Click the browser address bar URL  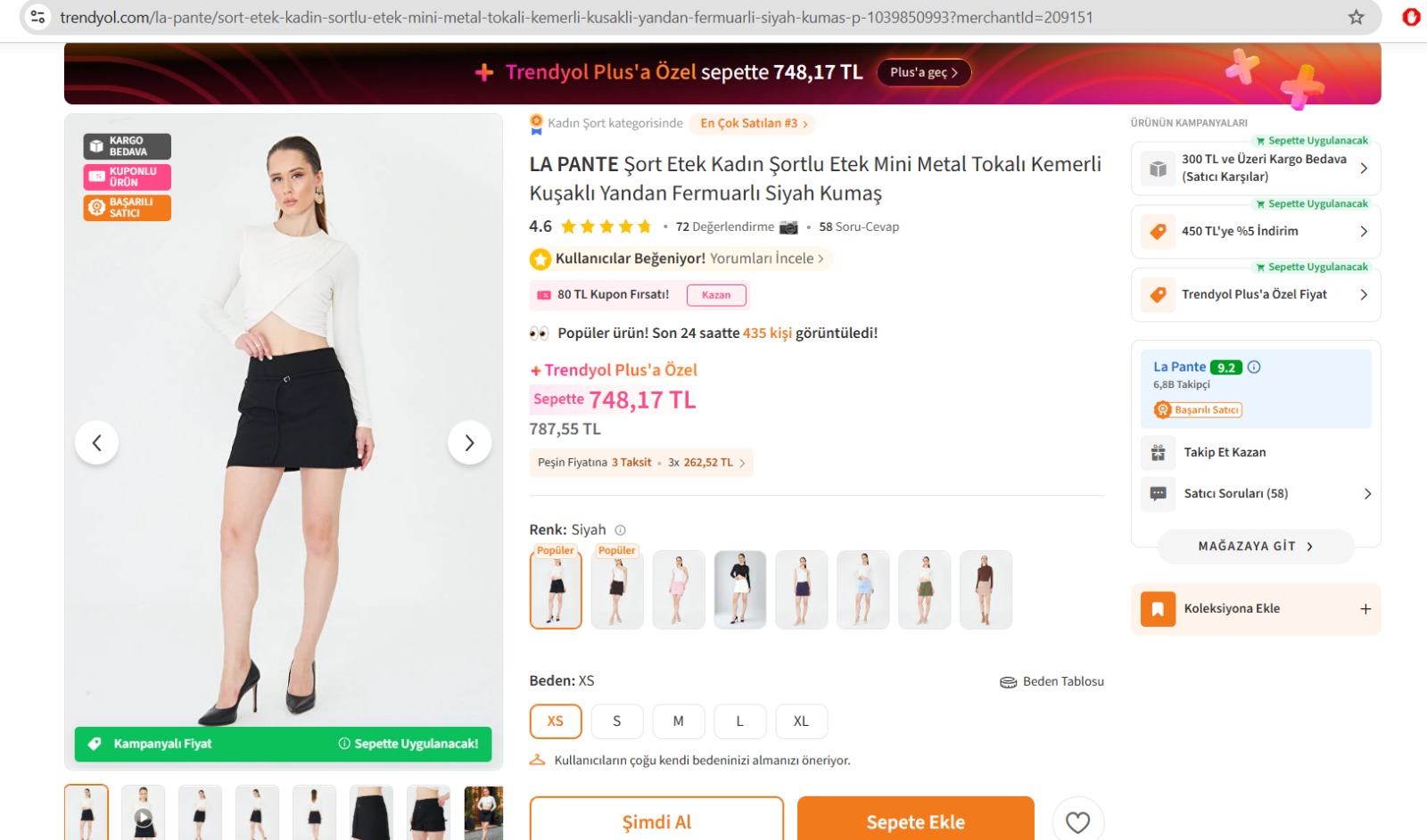[x=576, y=17]
